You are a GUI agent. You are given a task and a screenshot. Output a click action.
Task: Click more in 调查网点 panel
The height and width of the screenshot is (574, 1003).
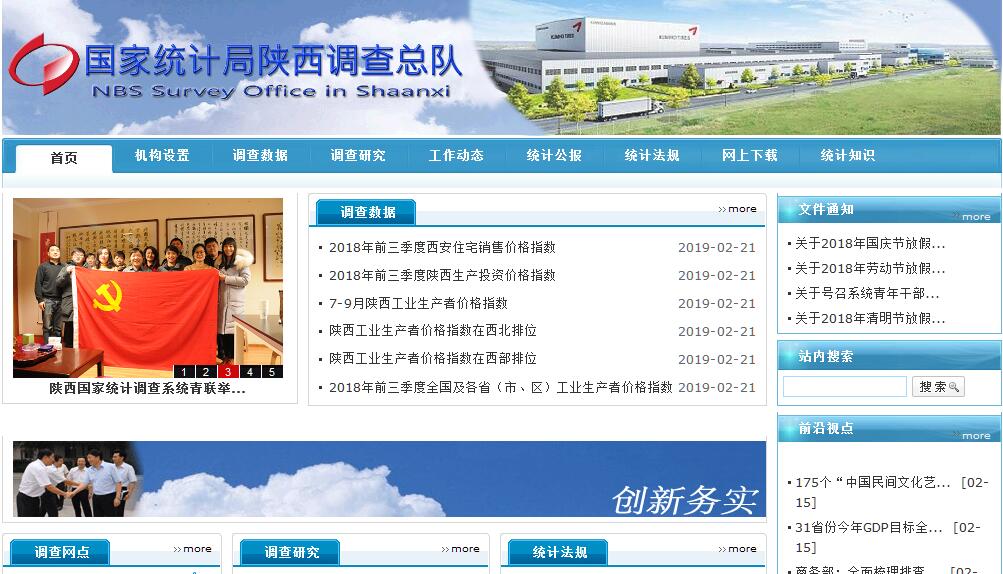point(192,549)
